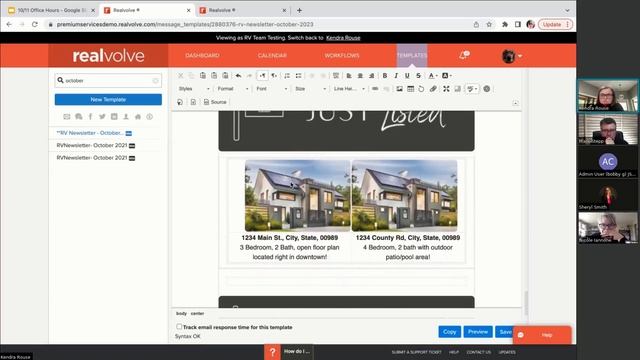Filter templates by Twitter icon
Image resolution: width=640 pixels, height=360 pixels.
(x=102, y=117)
